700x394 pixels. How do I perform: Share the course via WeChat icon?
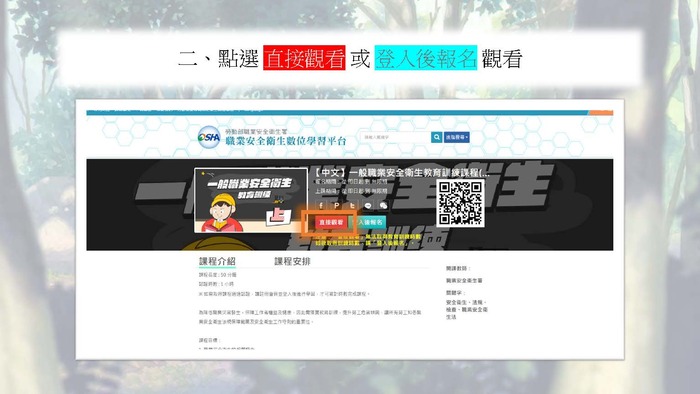click(x=383, y=205)
